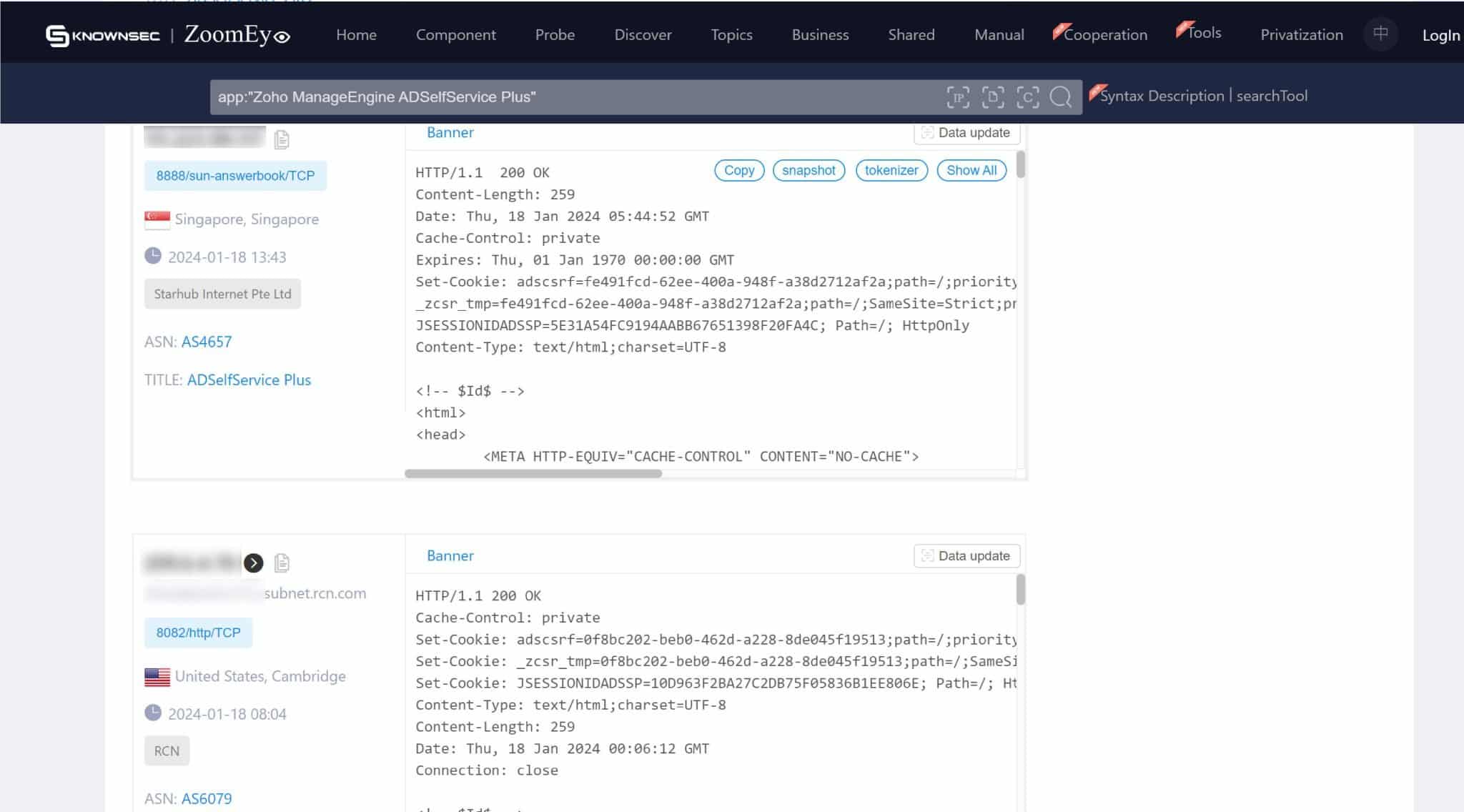
Task: Click Data update on the second result
Action: [966, 556]
